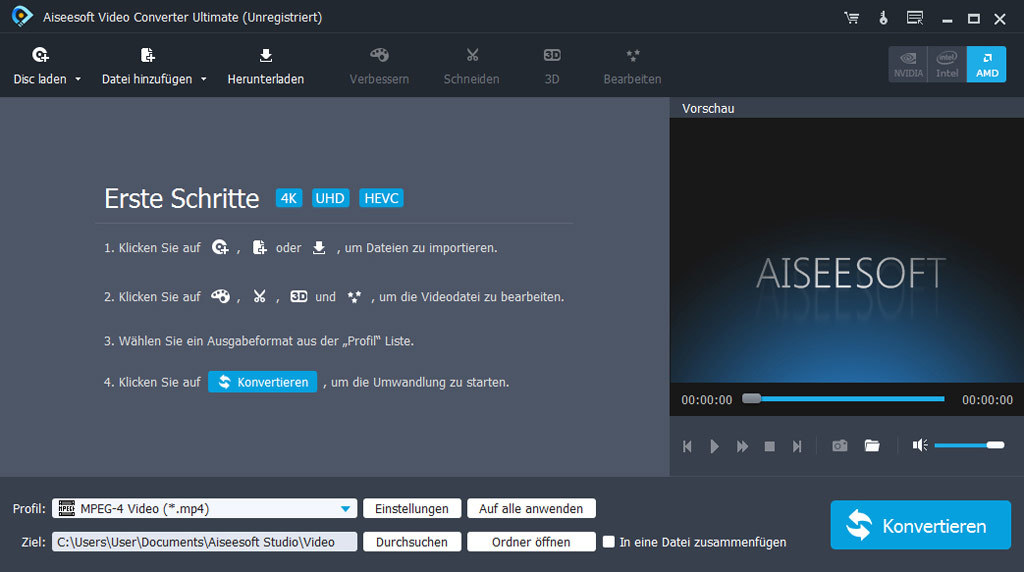The height and width of the screenshot is (572, 1024).
Task: Take a snapshot with camera icon
Action: pyautogui.click(x=840, y=445)
